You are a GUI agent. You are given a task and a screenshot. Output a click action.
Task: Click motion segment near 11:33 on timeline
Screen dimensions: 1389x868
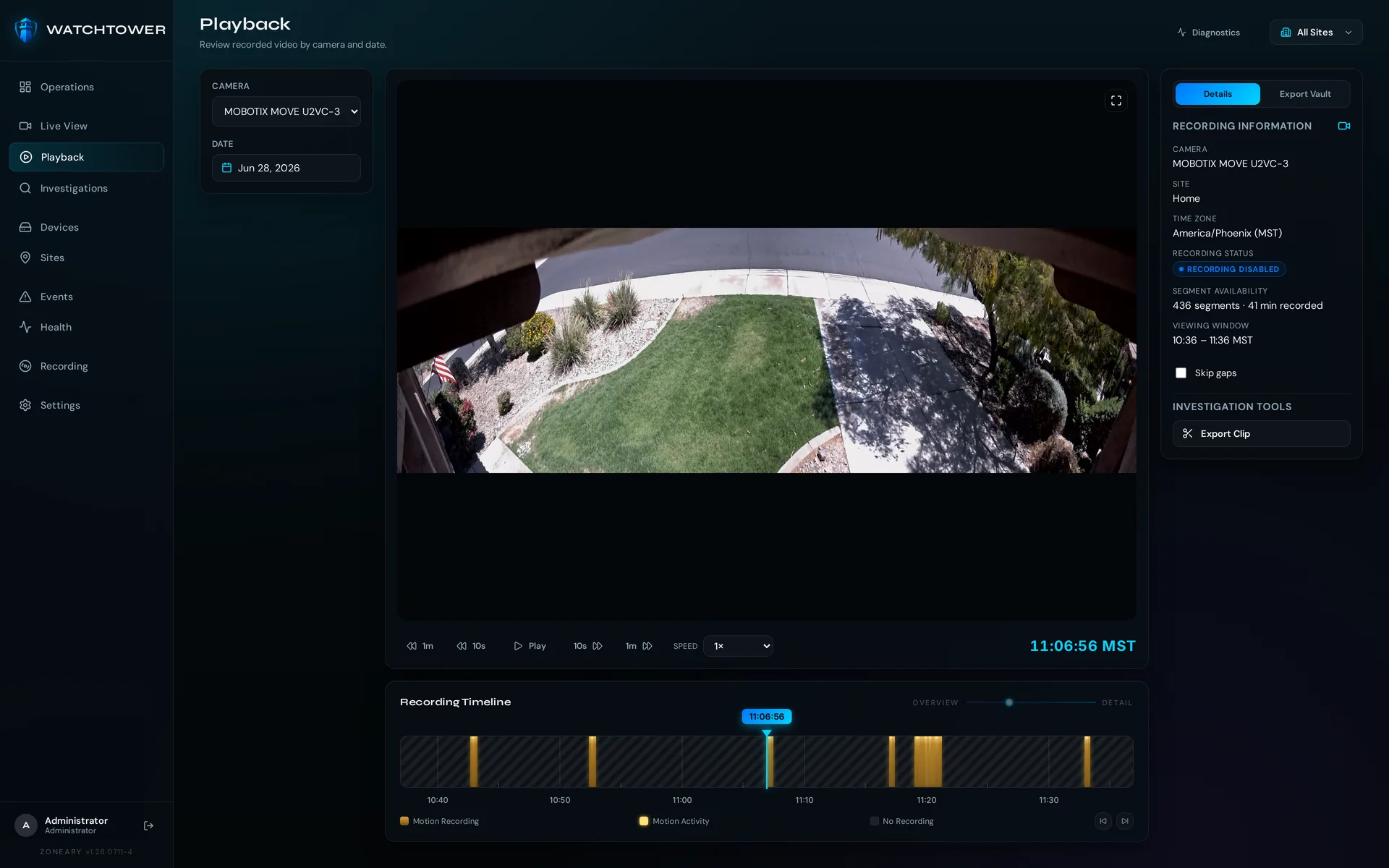1087,762
